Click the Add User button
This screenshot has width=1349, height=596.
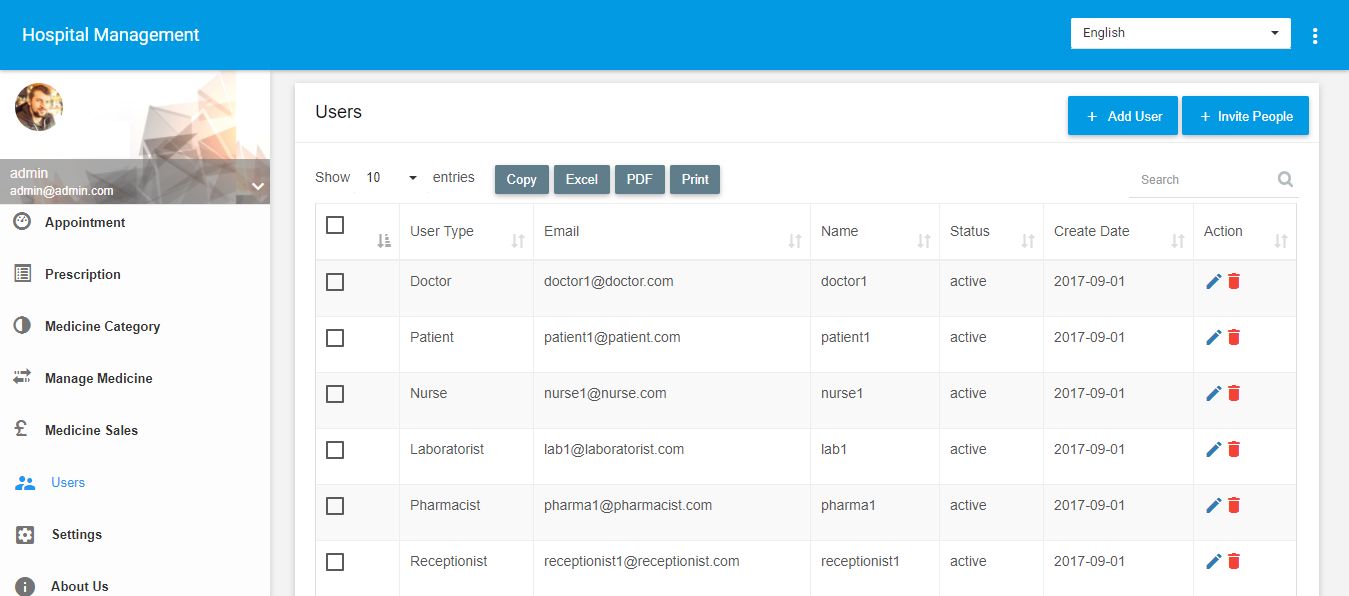1123,116
